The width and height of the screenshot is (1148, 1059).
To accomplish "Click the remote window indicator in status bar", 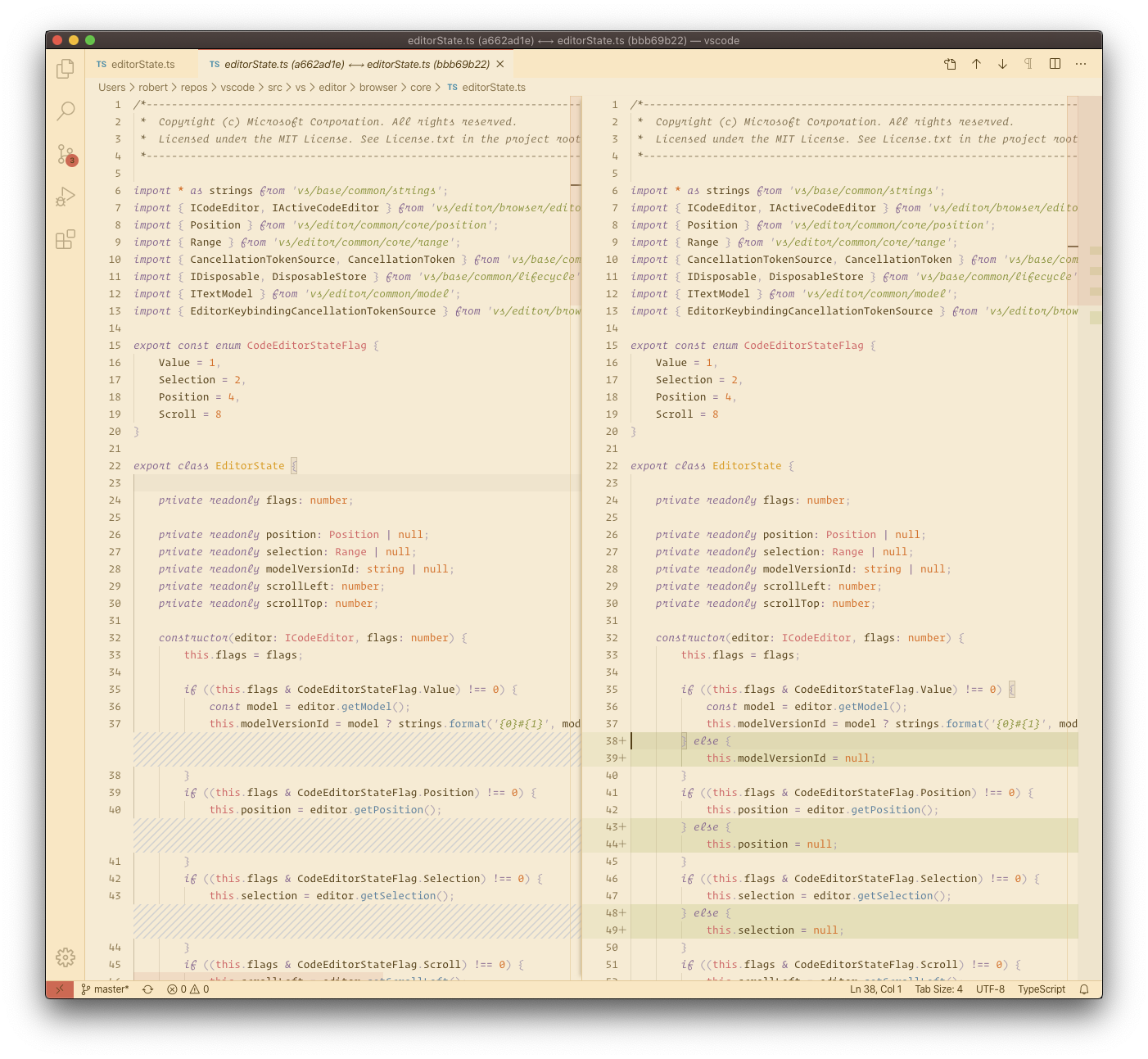I will point(59,989).
